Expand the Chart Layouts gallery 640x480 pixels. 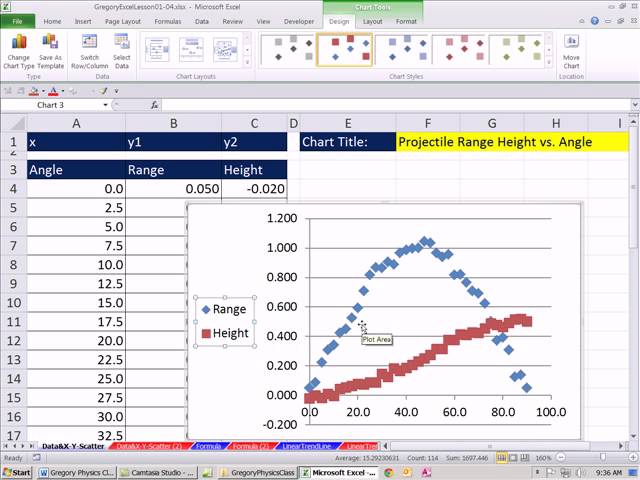tap(247, 62)
